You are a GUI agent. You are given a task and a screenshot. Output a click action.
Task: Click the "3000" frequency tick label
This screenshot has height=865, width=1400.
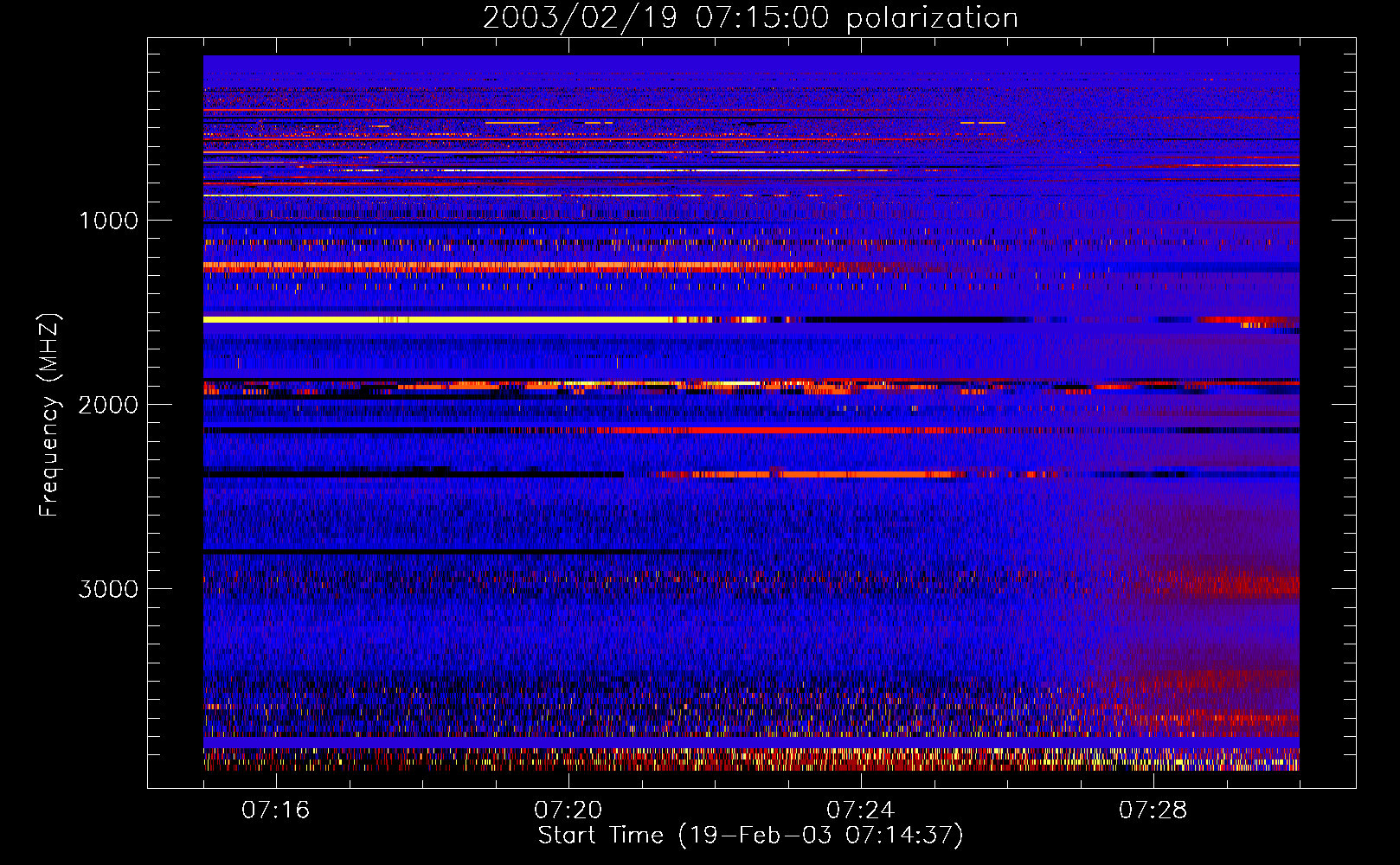coord(108,589)
